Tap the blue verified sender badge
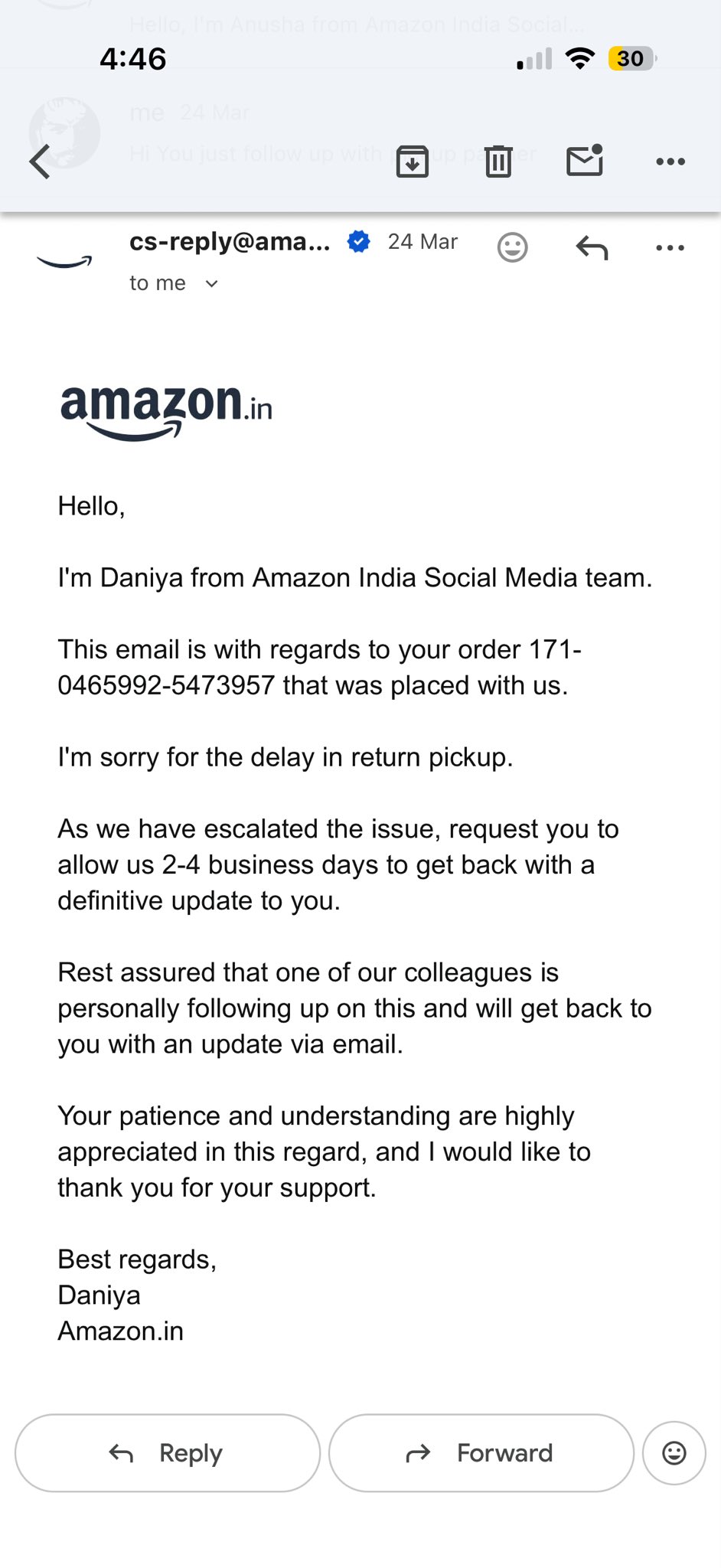The image size is (721, 1568). [358, 242]
